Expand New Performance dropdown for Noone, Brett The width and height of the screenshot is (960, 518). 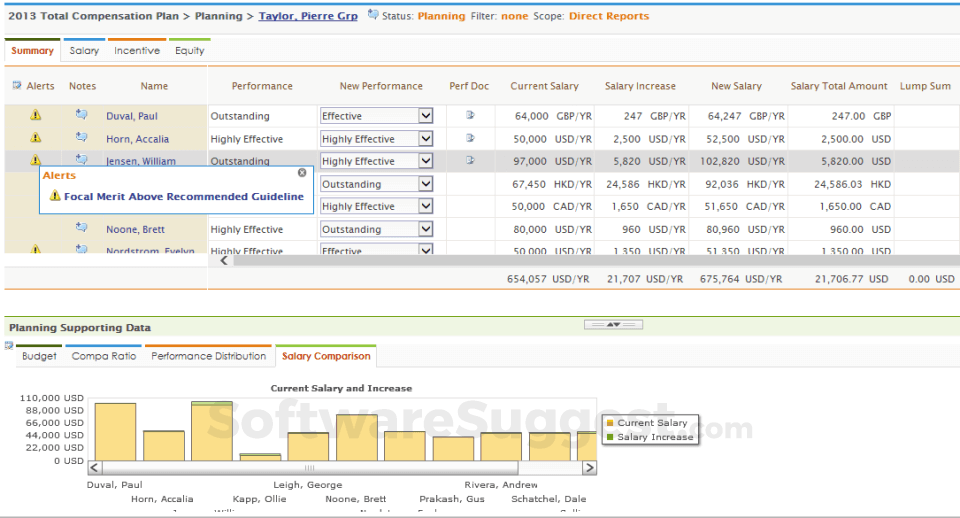click(x=426, y=229)
